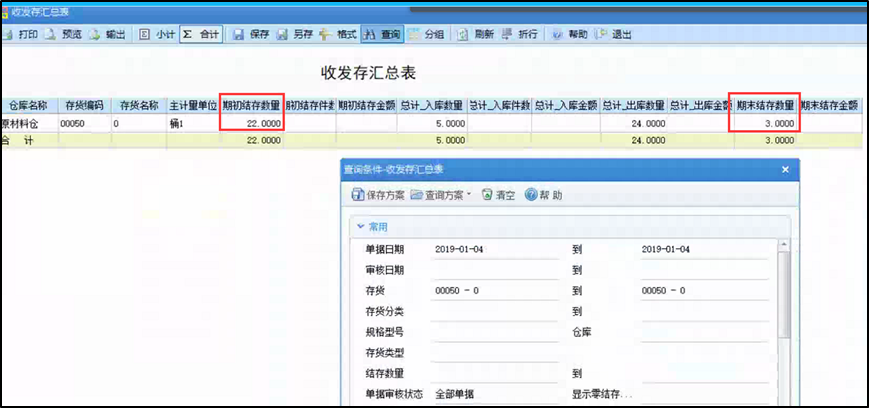Viewport: 869px width, 408px height.
Task: Click the 期初结存金额 column header
Action: pos(366,105)
